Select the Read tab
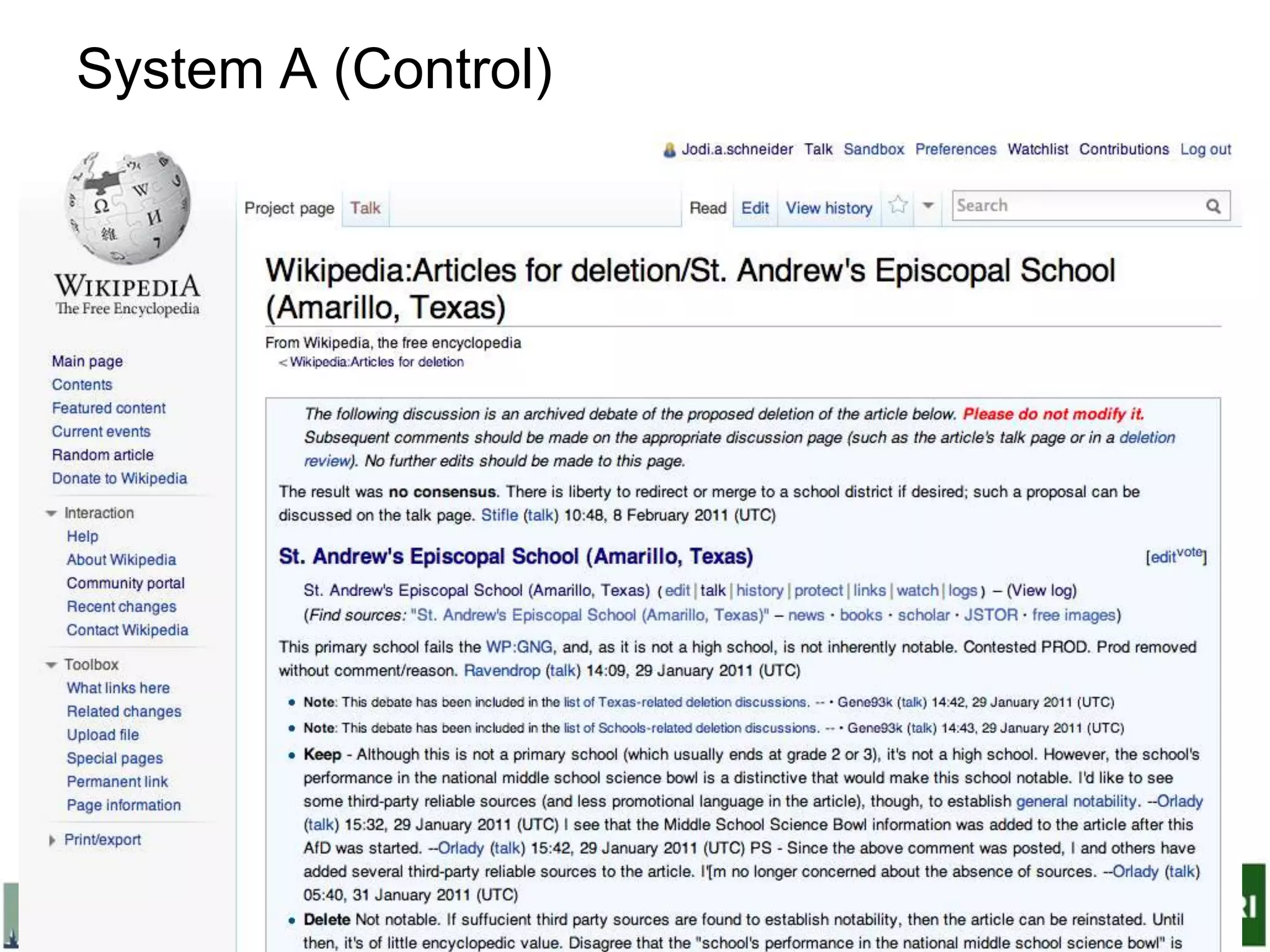Screen dimensions: 1270x952 click(x=708, y=208)
